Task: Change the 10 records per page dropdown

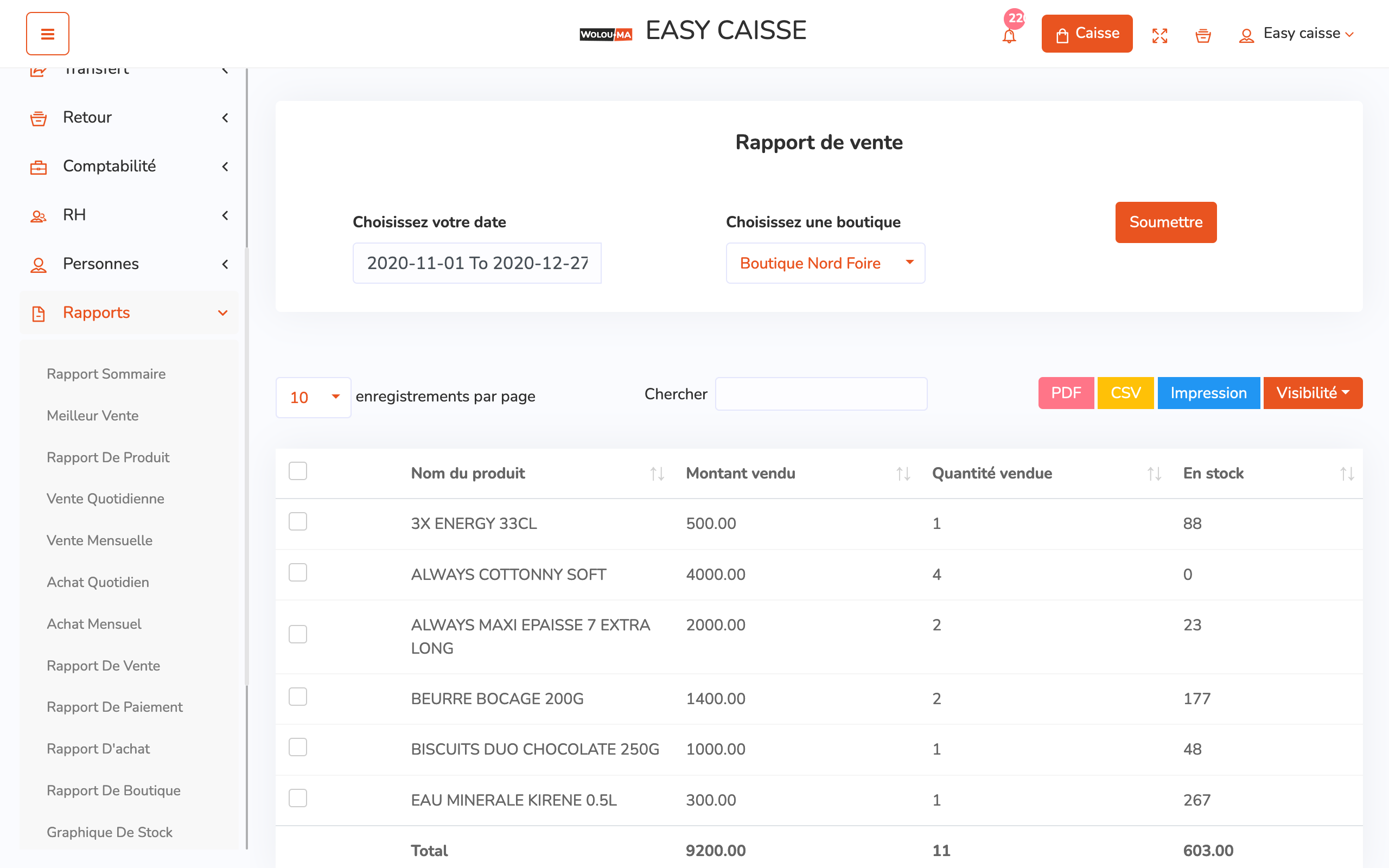Action: click(x=313, y=397)
